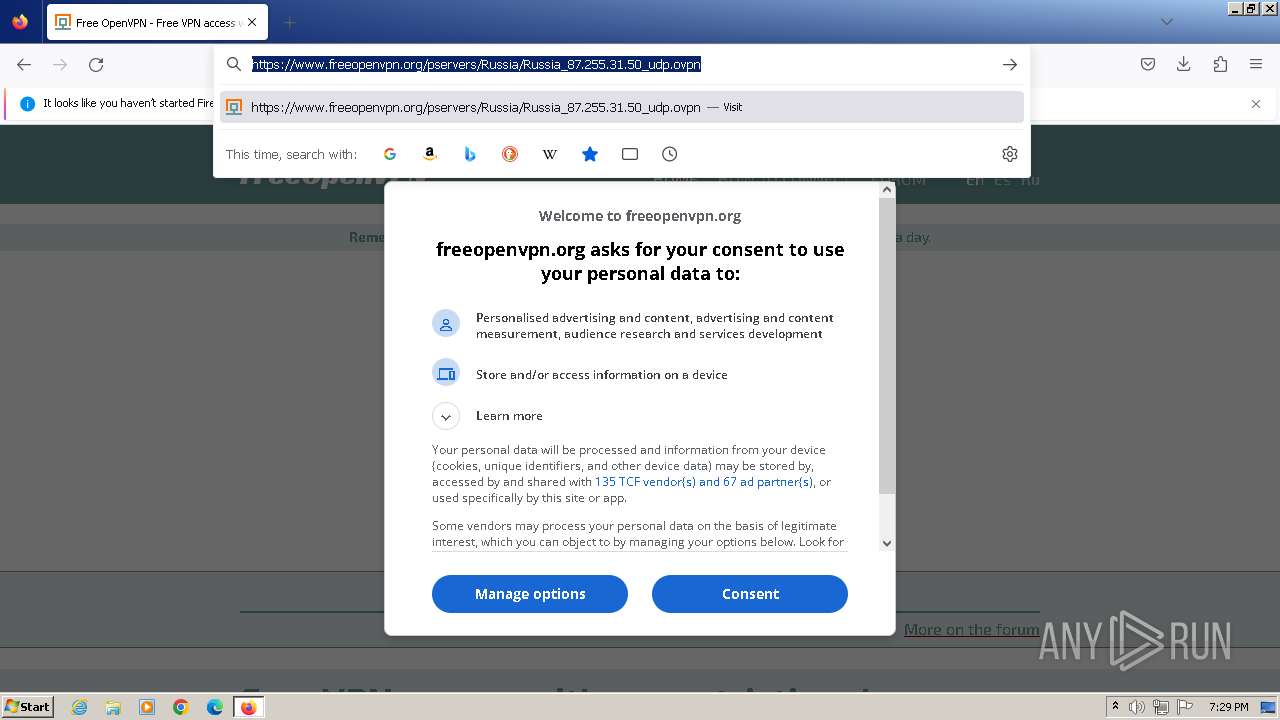Image resolution: width=1280 pixels, height=720 pixels.
Task: Open media player taskbar icon
Action: click(x=147, y=707)
